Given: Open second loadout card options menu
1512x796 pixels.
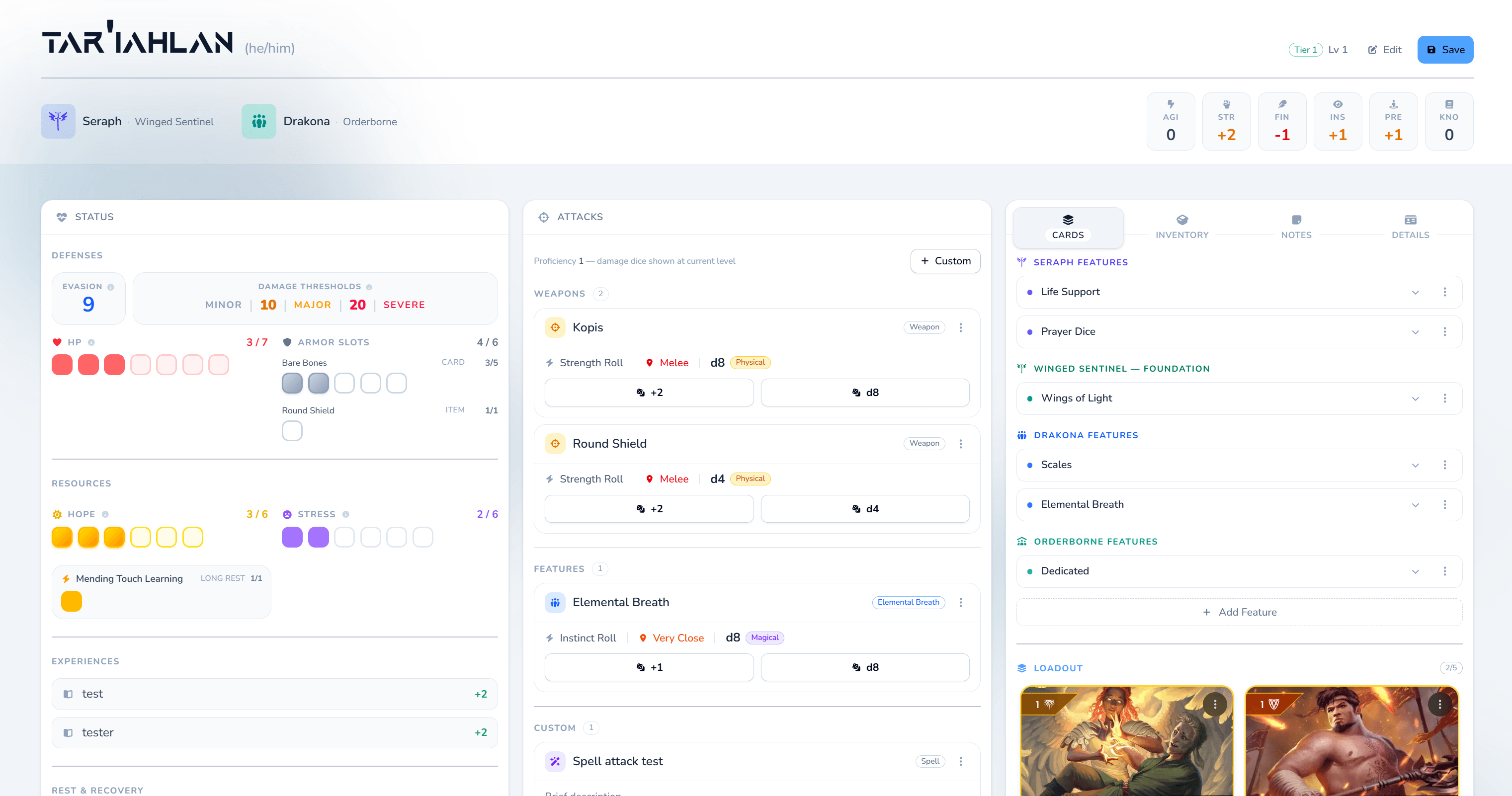Looking at the screenshot, I should 1440,704.
